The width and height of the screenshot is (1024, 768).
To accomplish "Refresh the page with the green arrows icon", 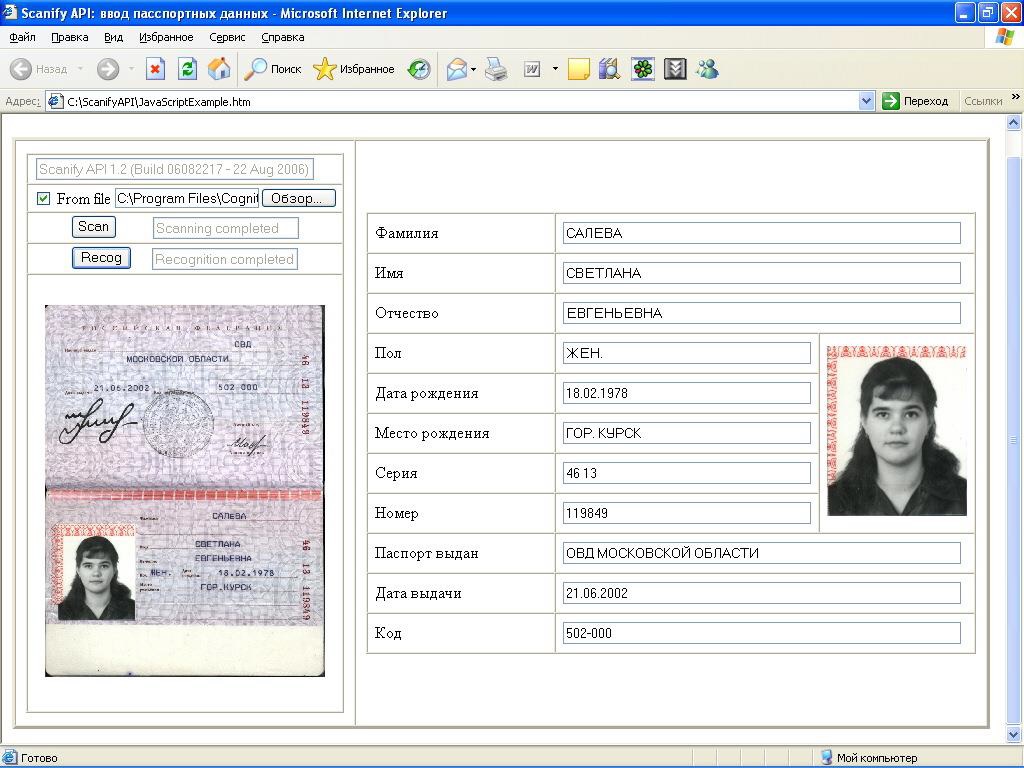I will click(x=187, y=69).
